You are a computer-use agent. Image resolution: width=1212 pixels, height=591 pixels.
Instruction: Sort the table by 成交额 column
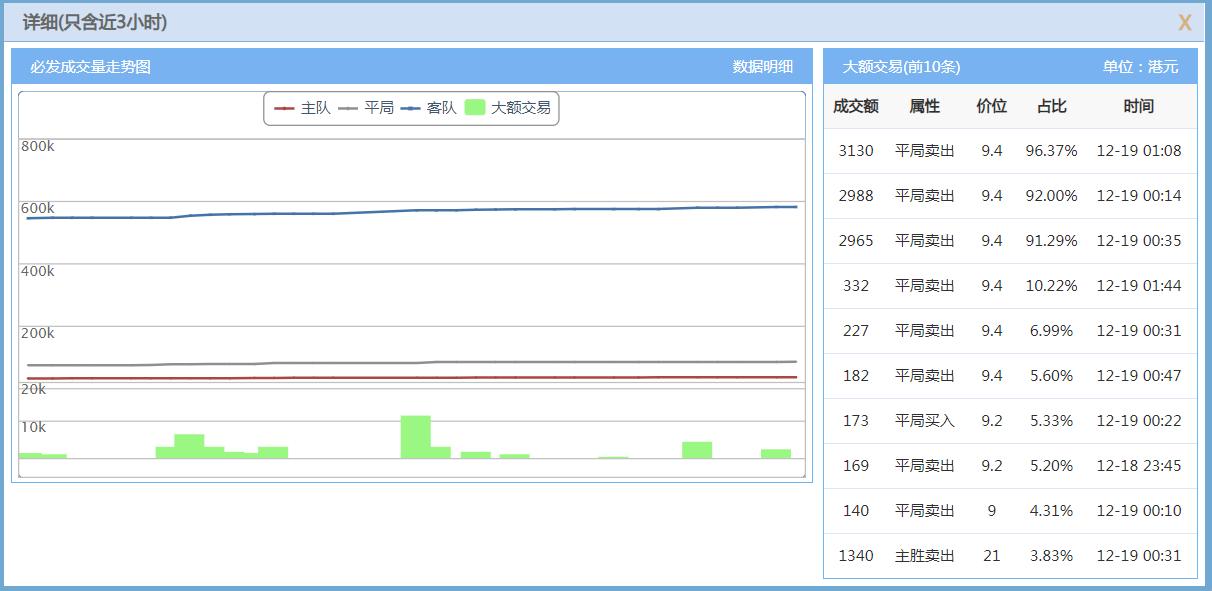coord(855,106)
